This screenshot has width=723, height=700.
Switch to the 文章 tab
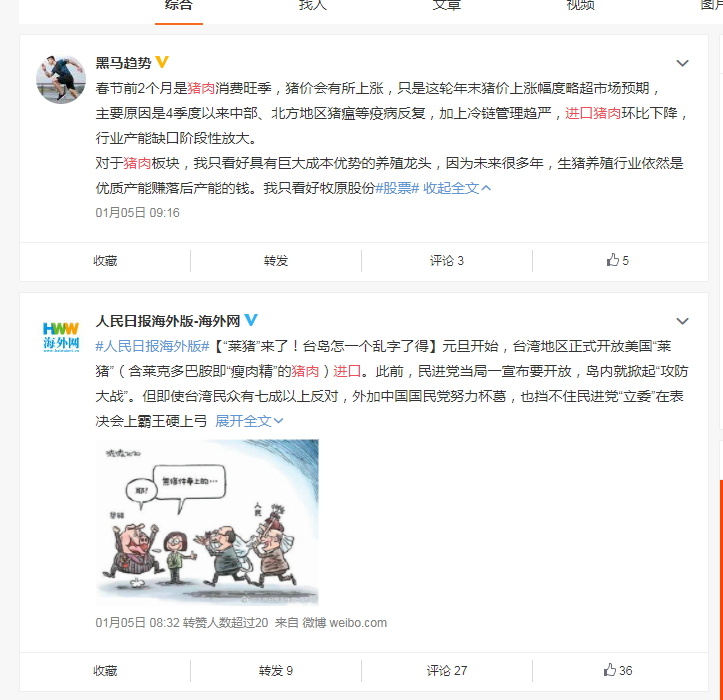click(x=446, y=5)
